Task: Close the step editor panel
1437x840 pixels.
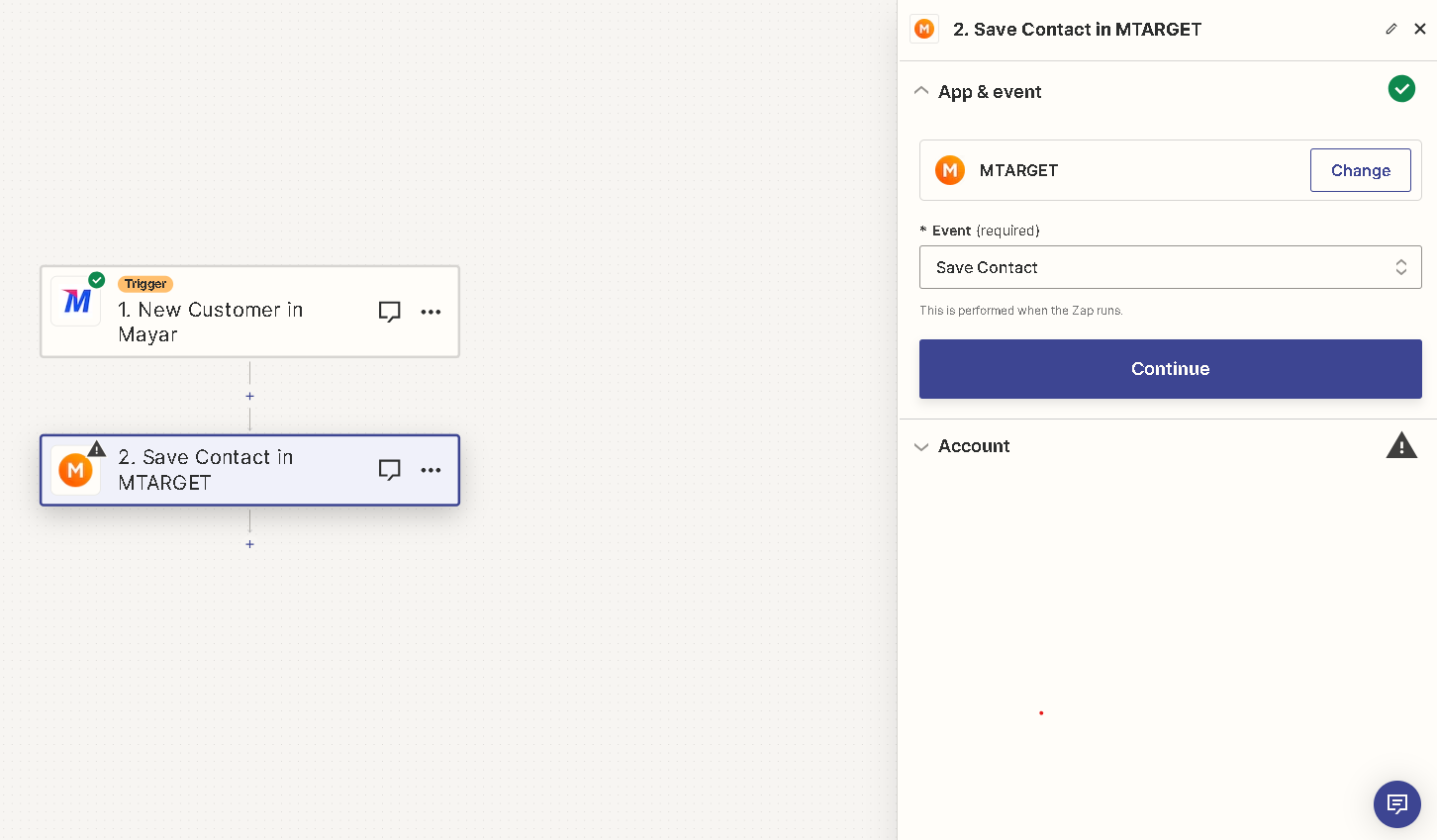Action: [1420, 29]
